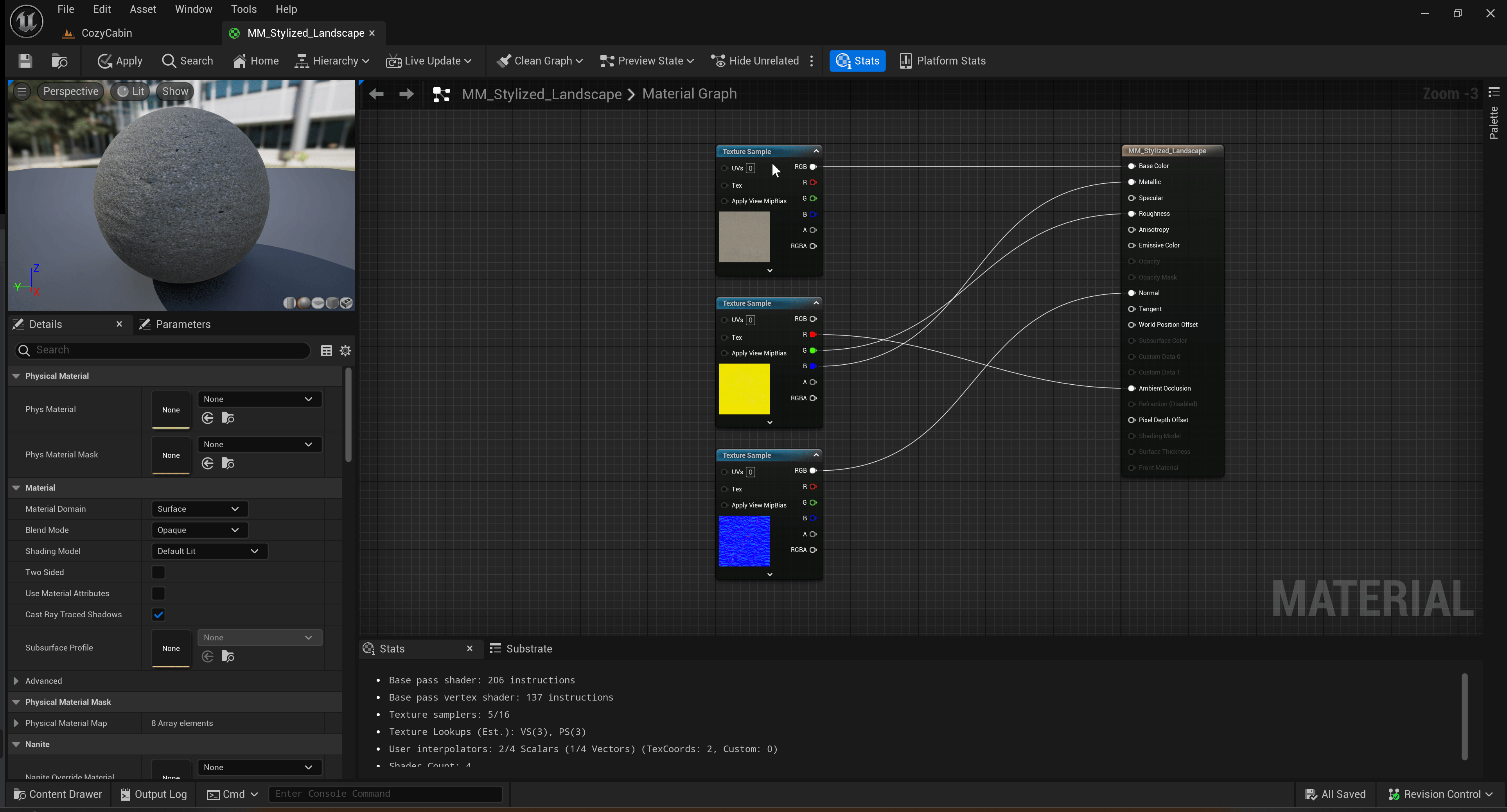Open the Blend Mode dropdown
This screenshot has height=812, width=1507.
click(x=199, y=530)
